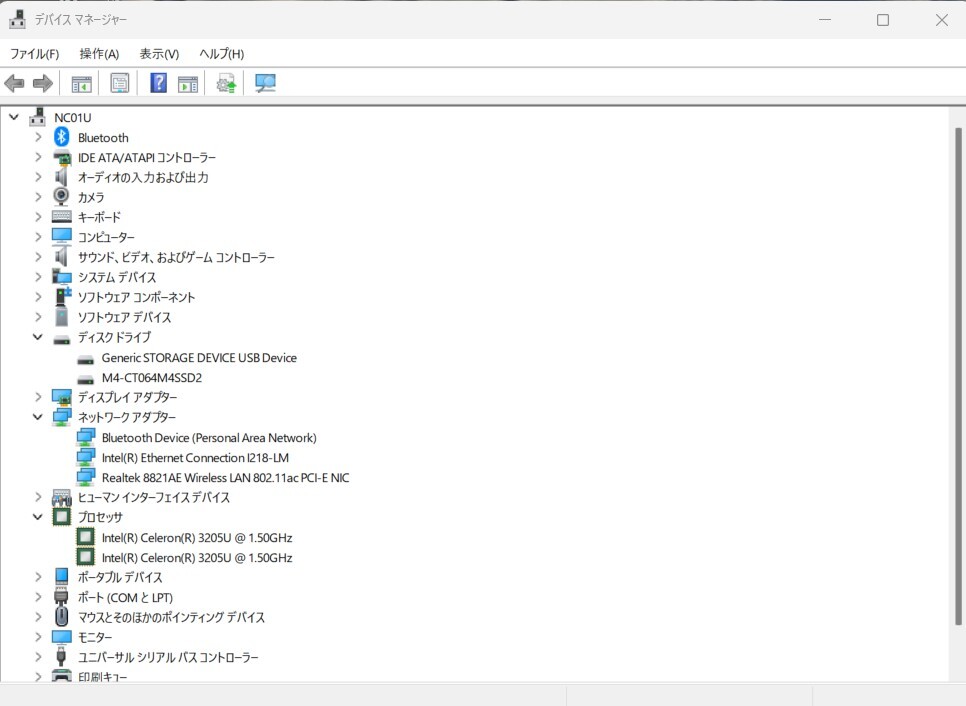Click the ソフトウェア コンポーネント icon
Image resolution: width=966 pixels, height=706 pixels.
(63, 296)
